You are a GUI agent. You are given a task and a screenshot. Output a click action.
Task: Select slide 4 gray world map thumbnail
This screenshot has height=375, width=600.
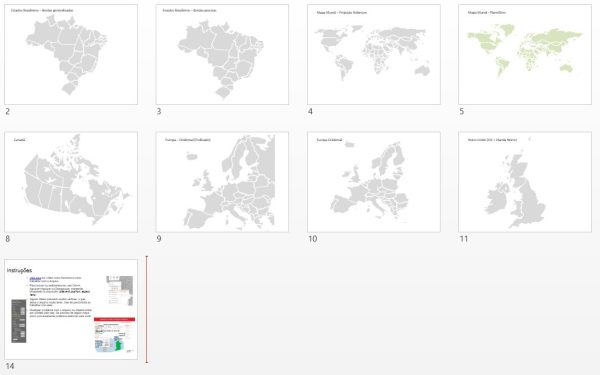tap(374, 54)
